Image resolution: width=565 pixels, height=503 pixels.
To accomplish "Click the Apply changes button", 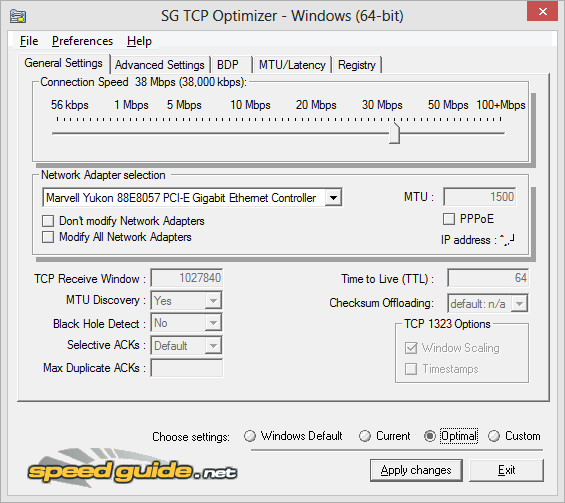I will point(416,470).
